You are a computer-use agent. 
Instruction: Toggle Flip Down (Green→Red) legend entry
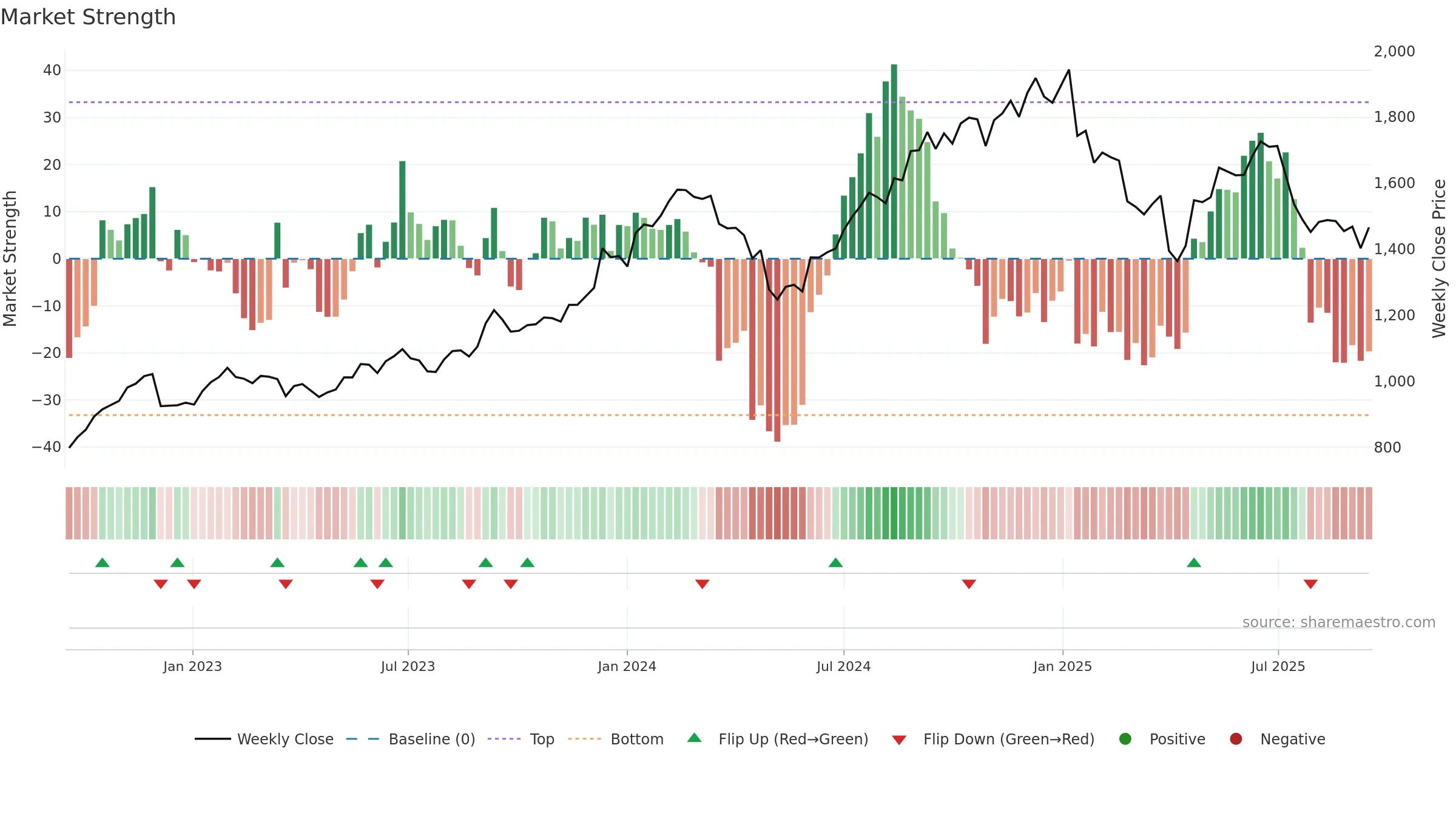993,739
